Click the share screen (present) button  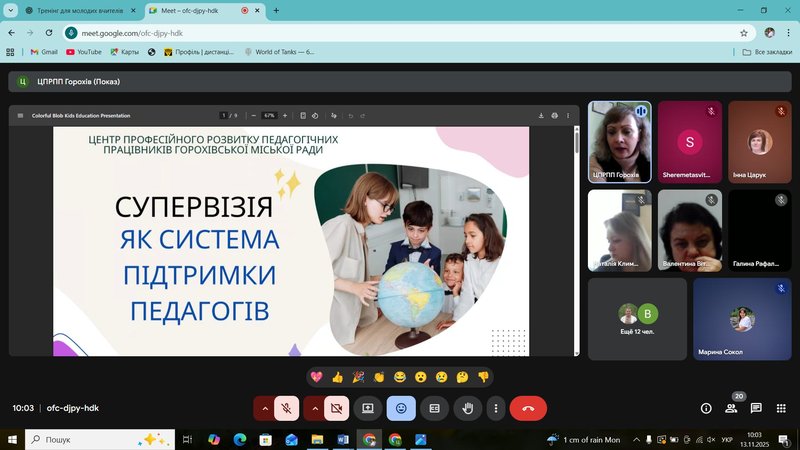[368, 408]
